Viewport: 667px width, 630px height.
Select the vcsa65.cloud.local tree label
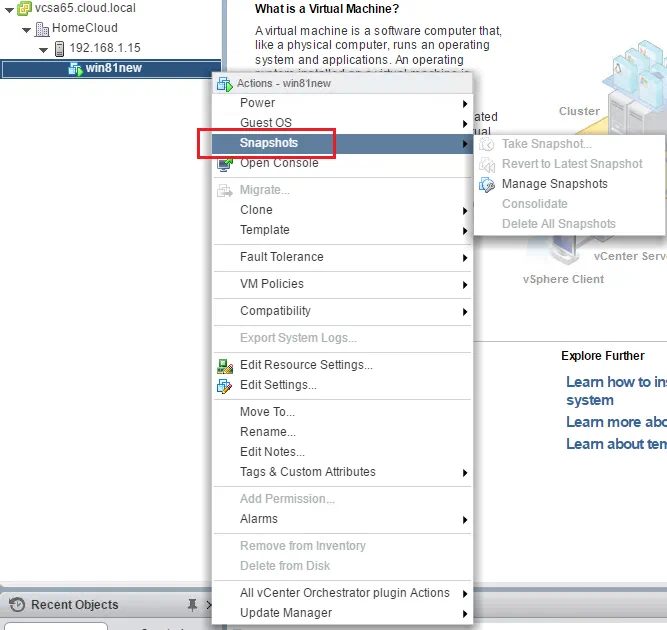click(85, 8)
